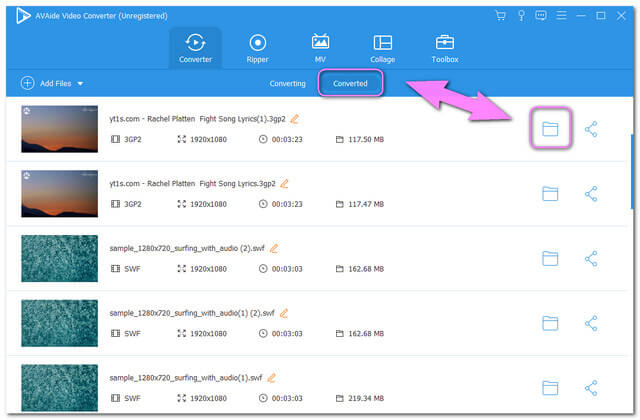This screenshot has width=640, height=420.
Task: Share the Fight Song Lyrics(1).3gp2 file
Action: point(591,129)
